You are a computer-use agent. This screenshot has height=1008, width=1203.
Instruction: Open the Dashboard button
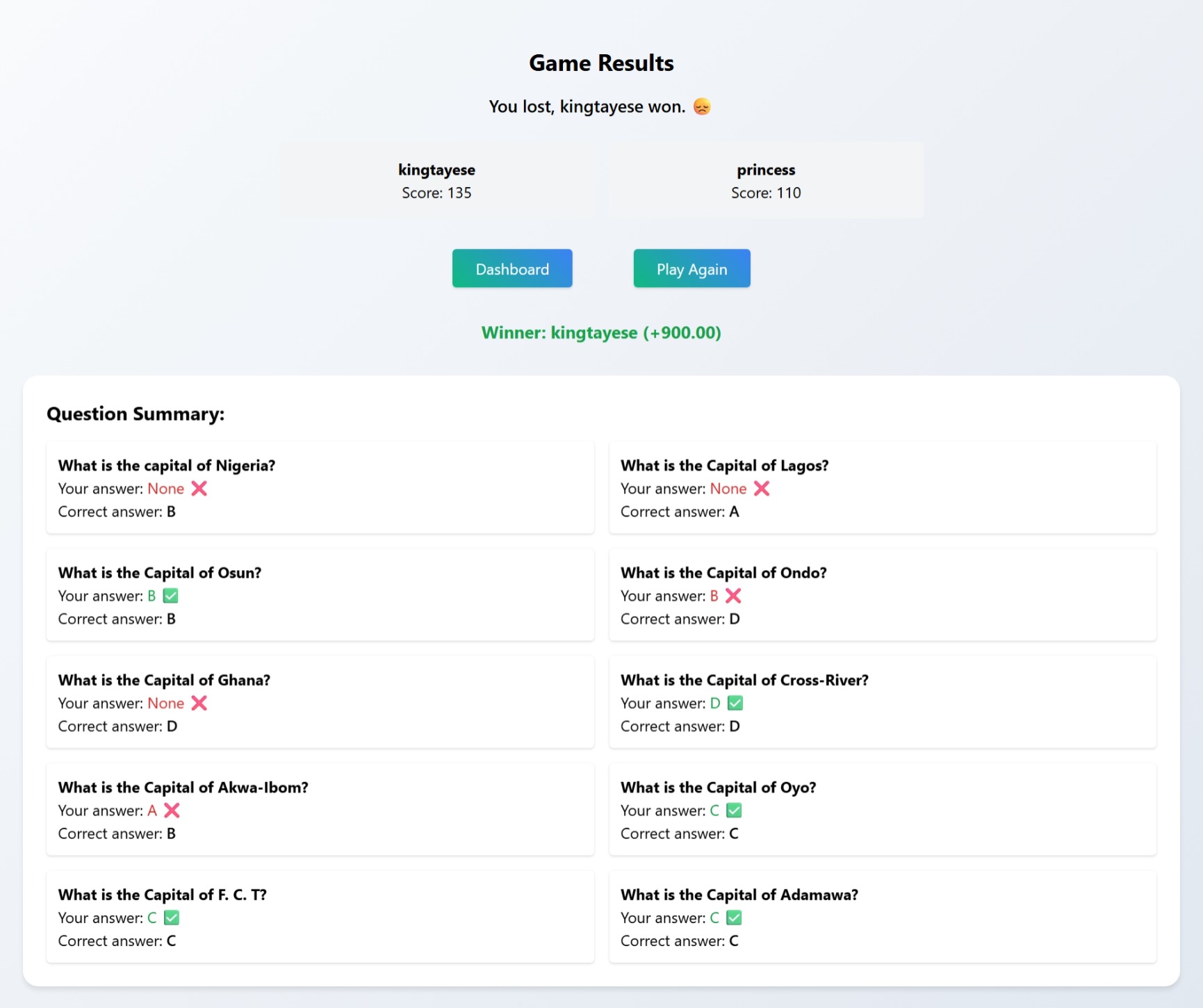tap(512, 268)
